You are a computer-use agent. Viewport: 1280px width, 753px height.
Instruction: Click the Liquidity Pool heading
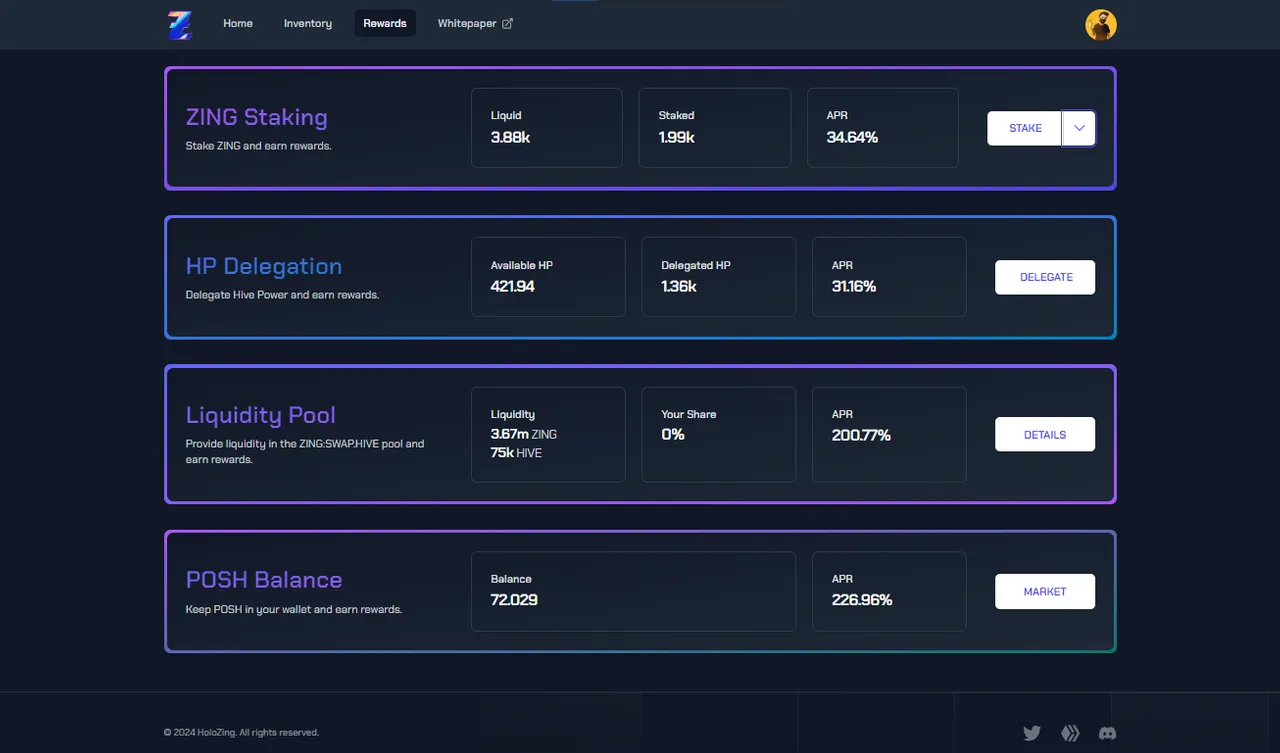261,415
